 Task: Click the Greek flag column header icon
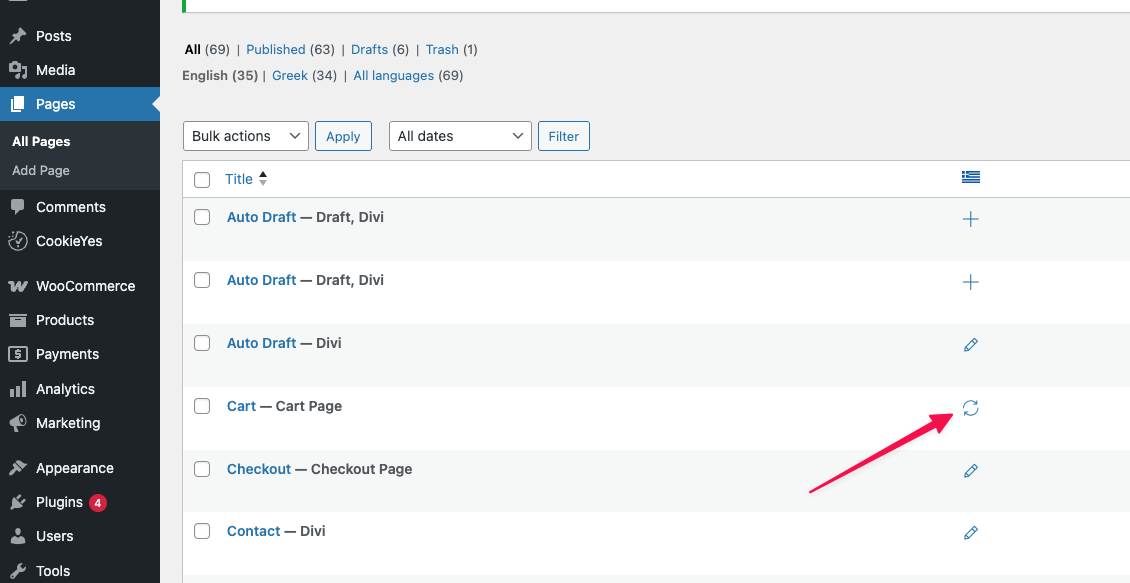(x=970, y=177)
